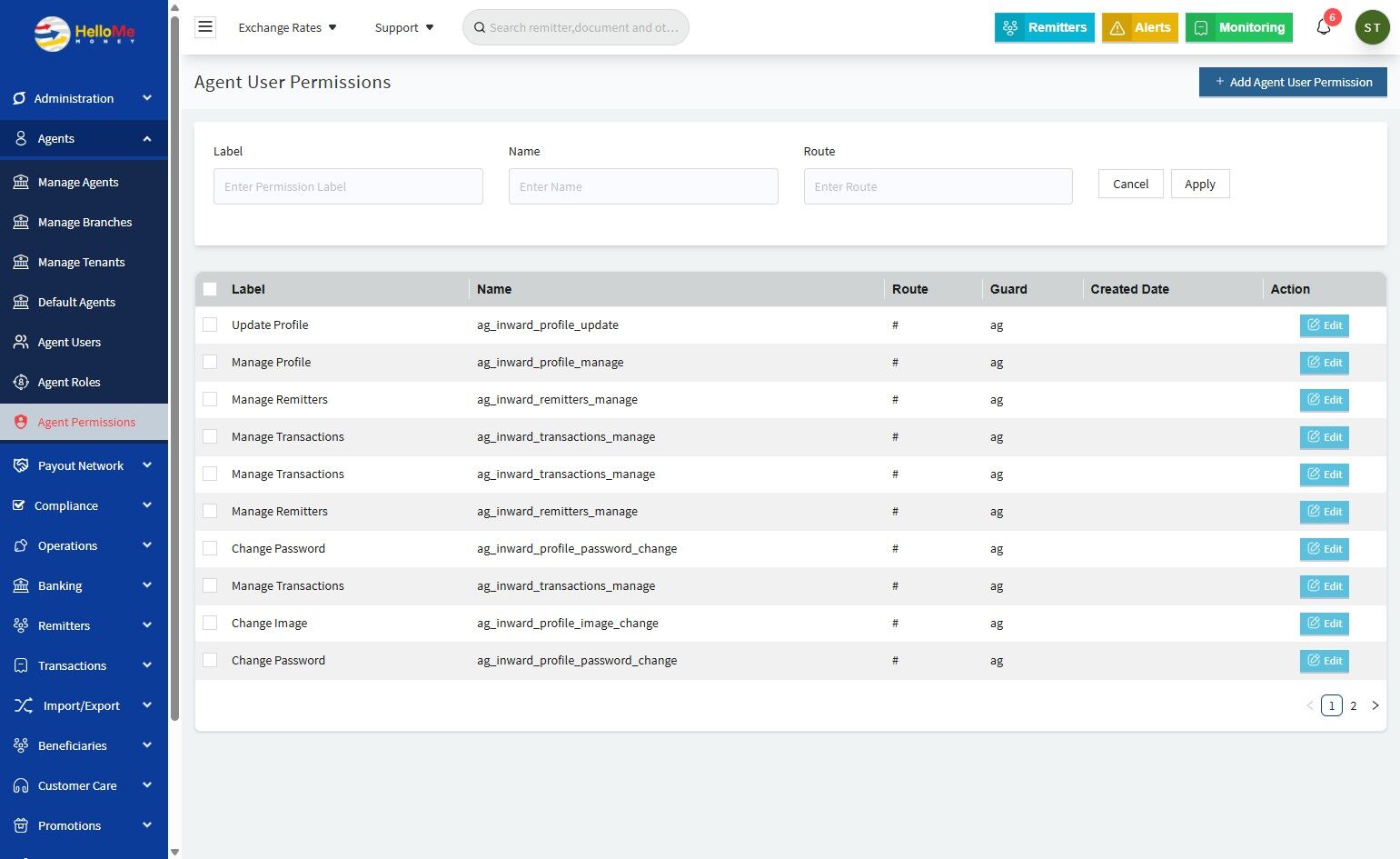This screenshot has width=1400, height=859.
Task: Click the Beneficiaries sidebar icon
Action: point(21,745)
